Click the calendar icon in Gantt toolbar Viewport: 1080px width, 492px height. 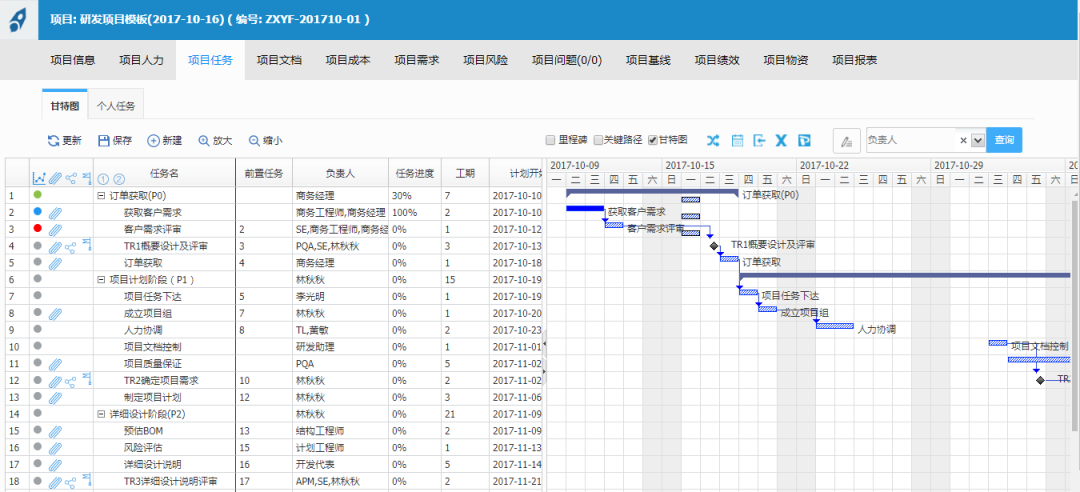point(738,141)
